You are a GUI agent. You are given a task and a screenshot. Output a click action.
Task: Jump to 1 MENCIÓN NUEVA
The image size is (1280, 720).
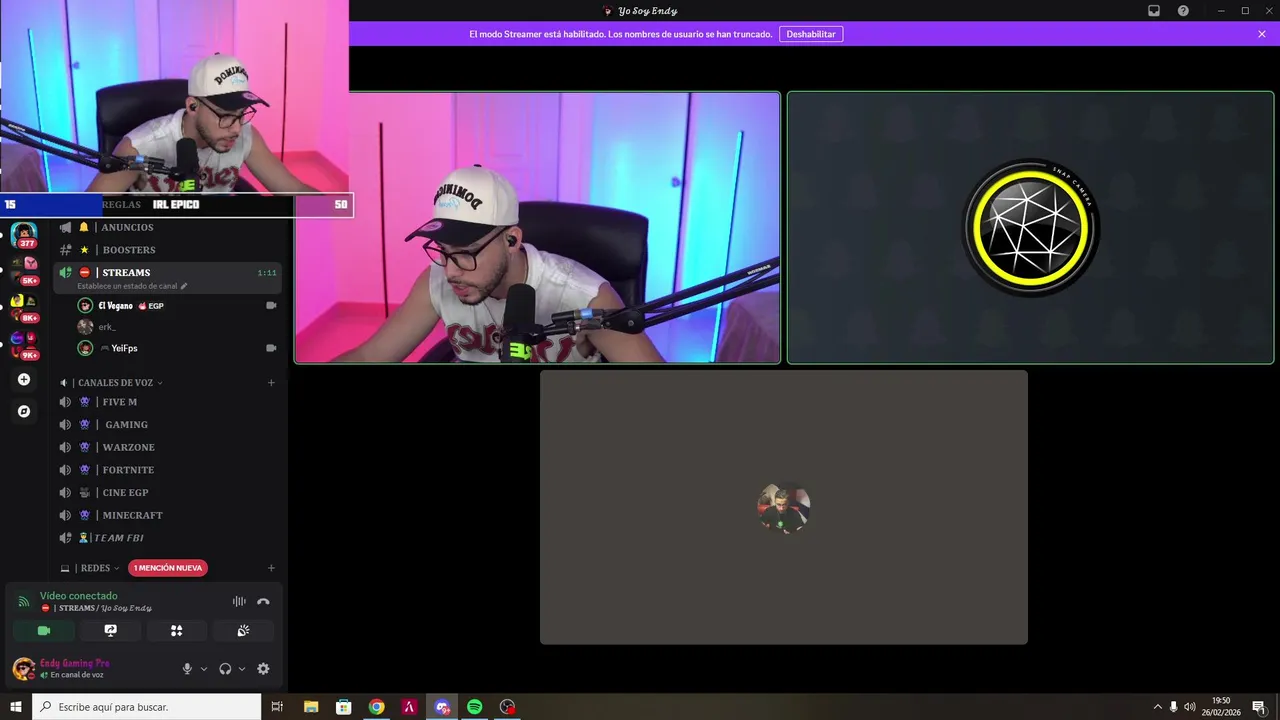(x=168, y=568)
